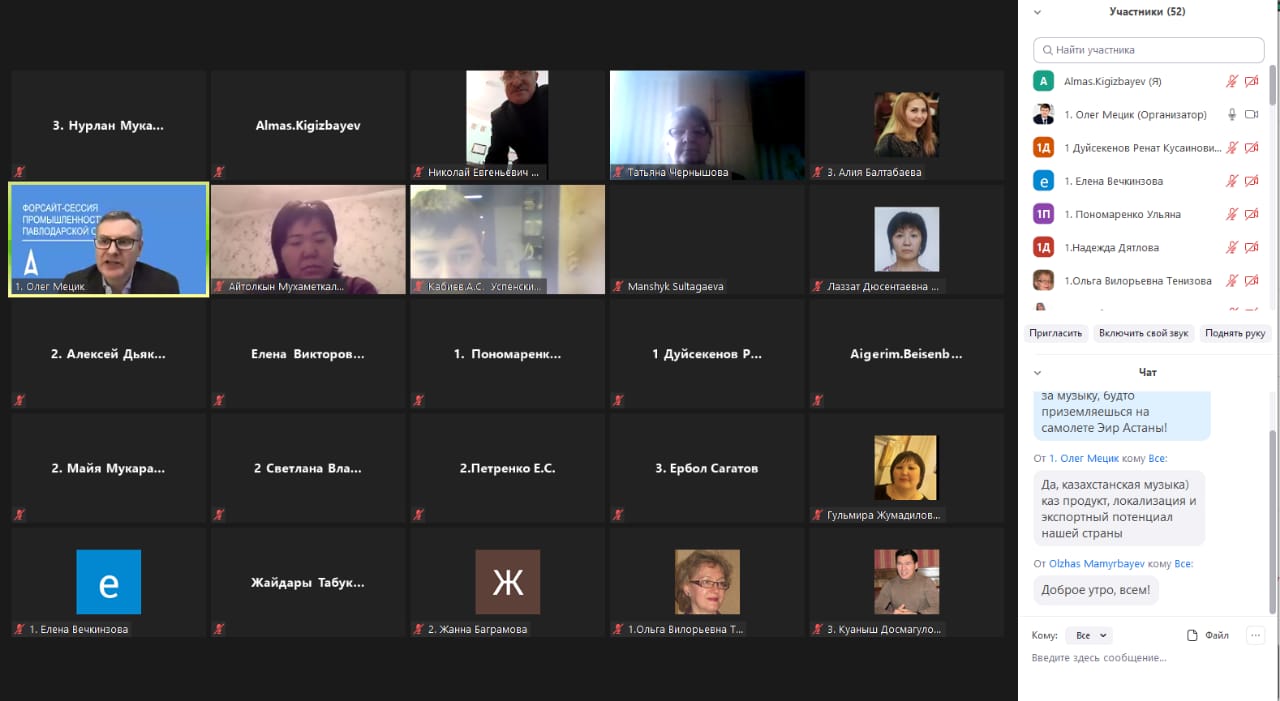
Task: Select Николай Евгеньевич's video tile
Action: click(507, 125)
